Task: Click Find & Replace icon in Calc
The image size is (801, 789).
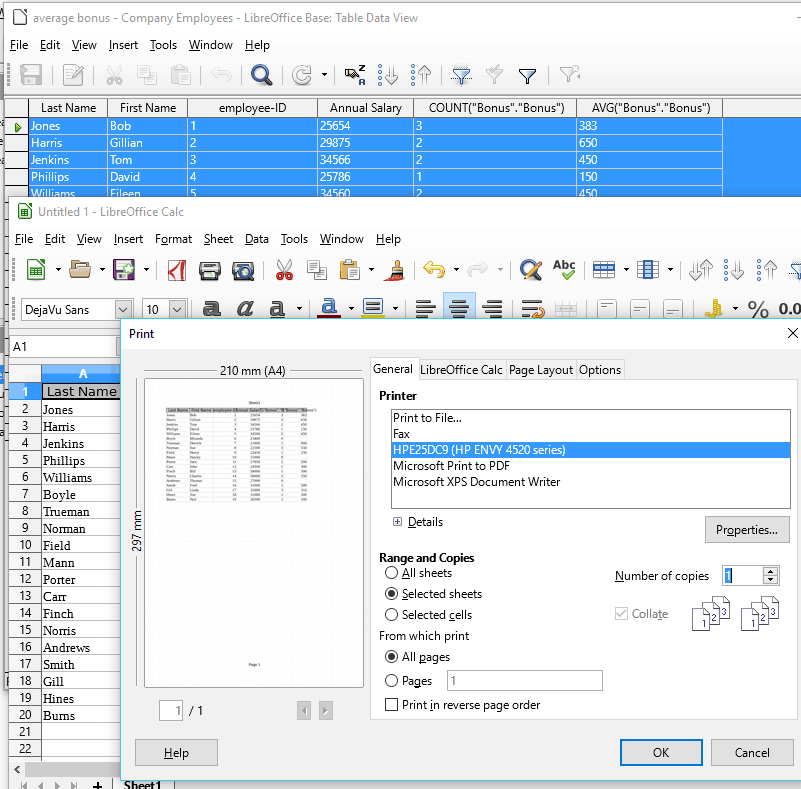Action: [x=531, y=270]
